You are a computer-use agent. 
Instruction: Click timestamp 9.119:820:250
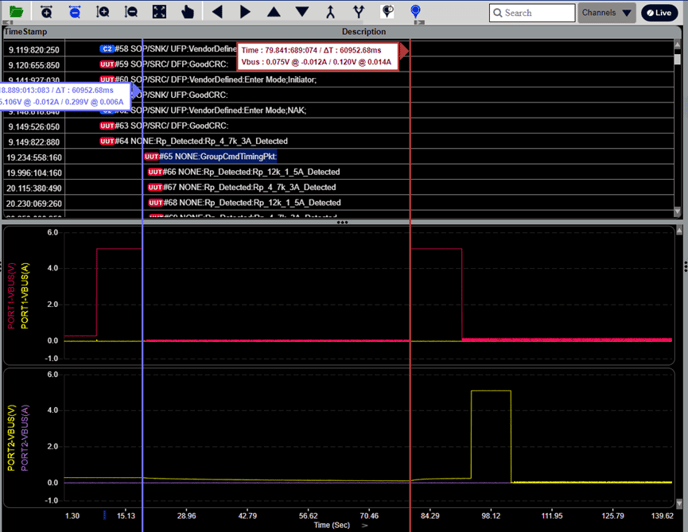tap(34, 50)
